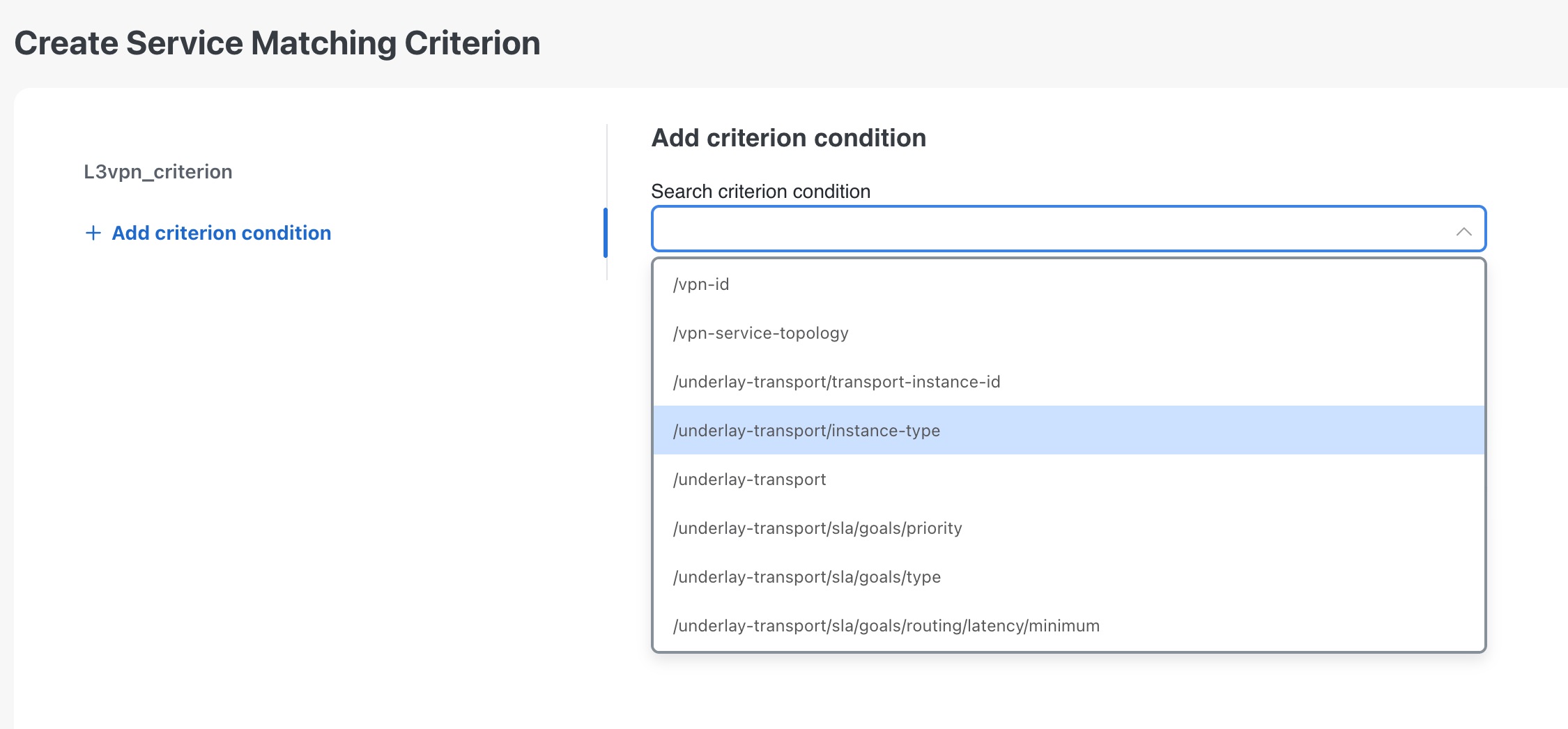
Task: Click the L3vpn_criterion label
Action: pyautogui.click(x=157, y=171)
